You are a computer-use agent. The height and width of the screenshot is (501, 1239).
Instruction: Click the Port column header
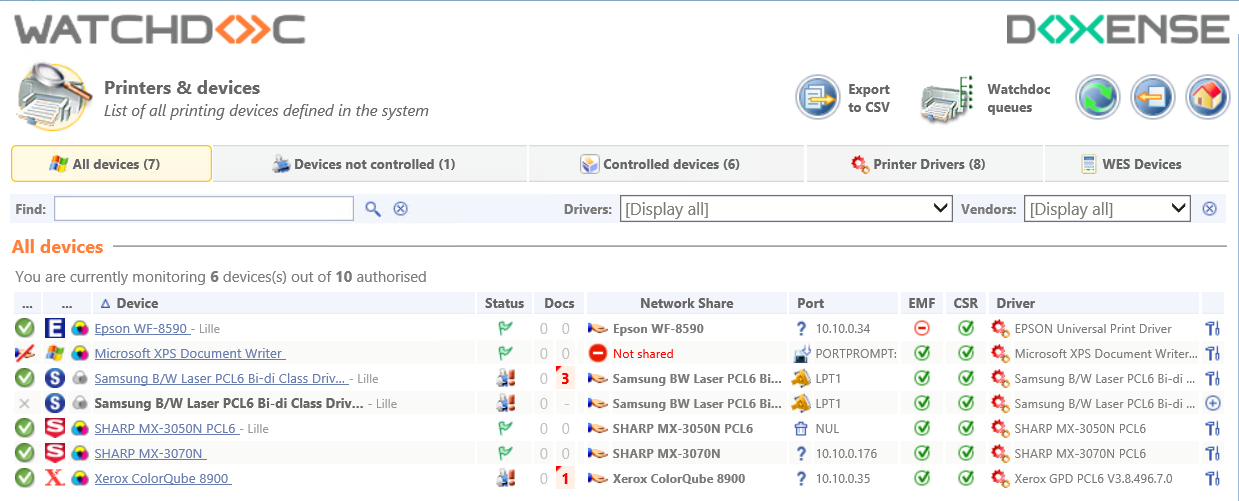pos(811,303)
